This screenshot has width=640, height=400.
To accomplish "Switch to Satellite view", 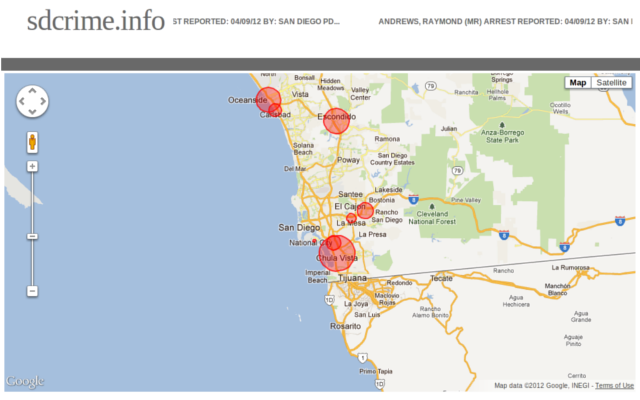I will tap(611, 82).
